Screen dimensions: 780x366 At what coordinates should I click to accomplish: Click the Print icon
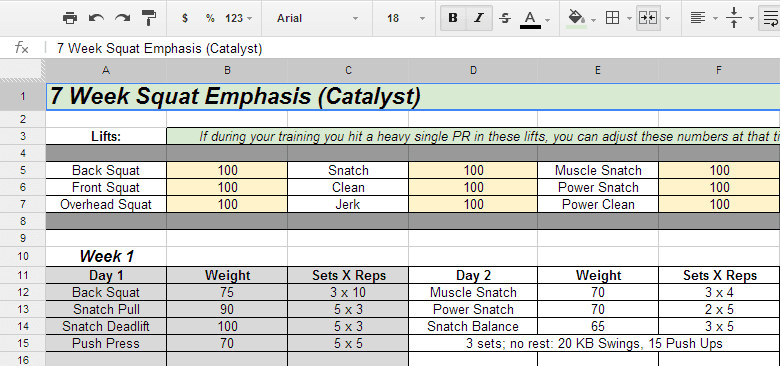70,18
